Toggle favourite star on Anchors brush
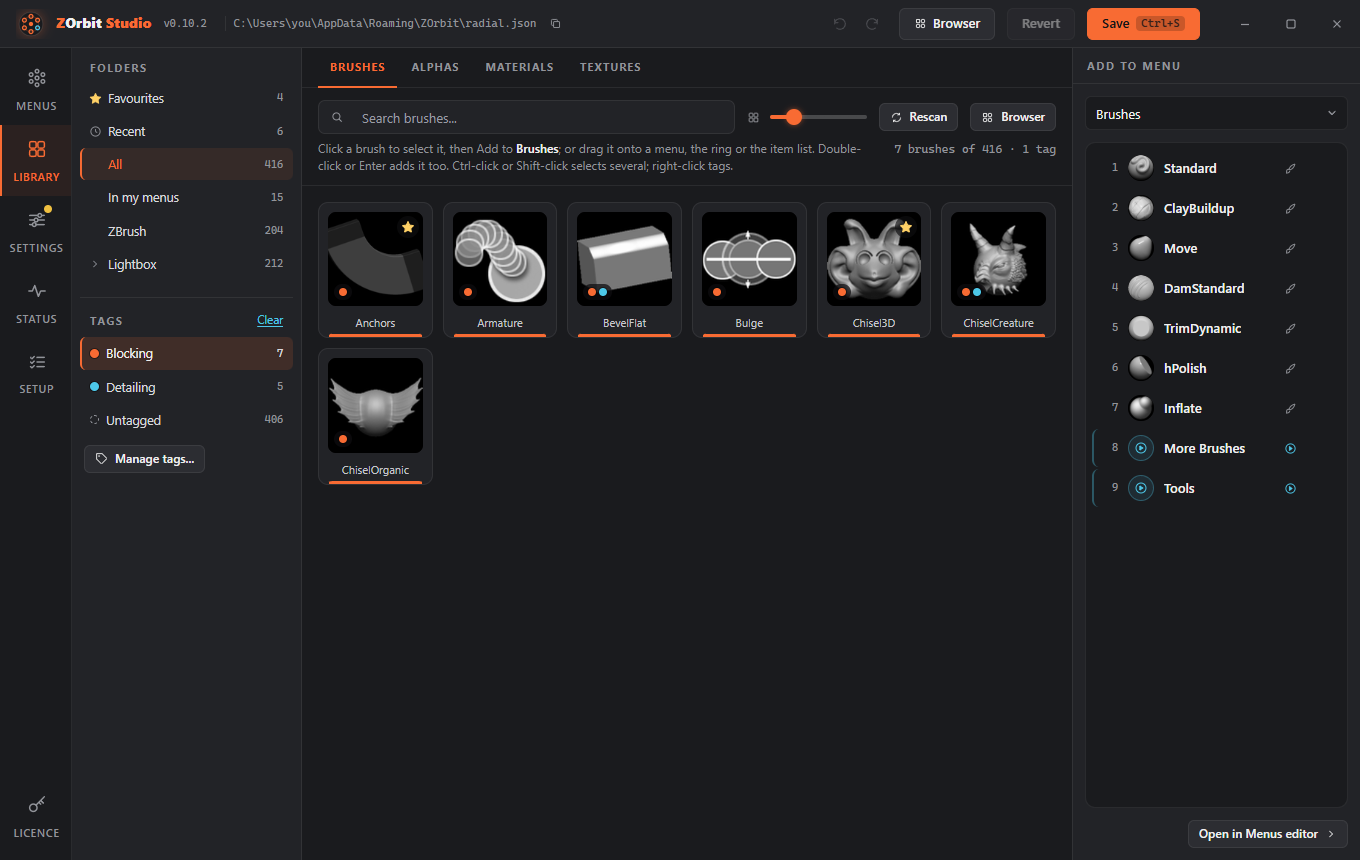This screenshot has width=1360, height=860. 407,227
